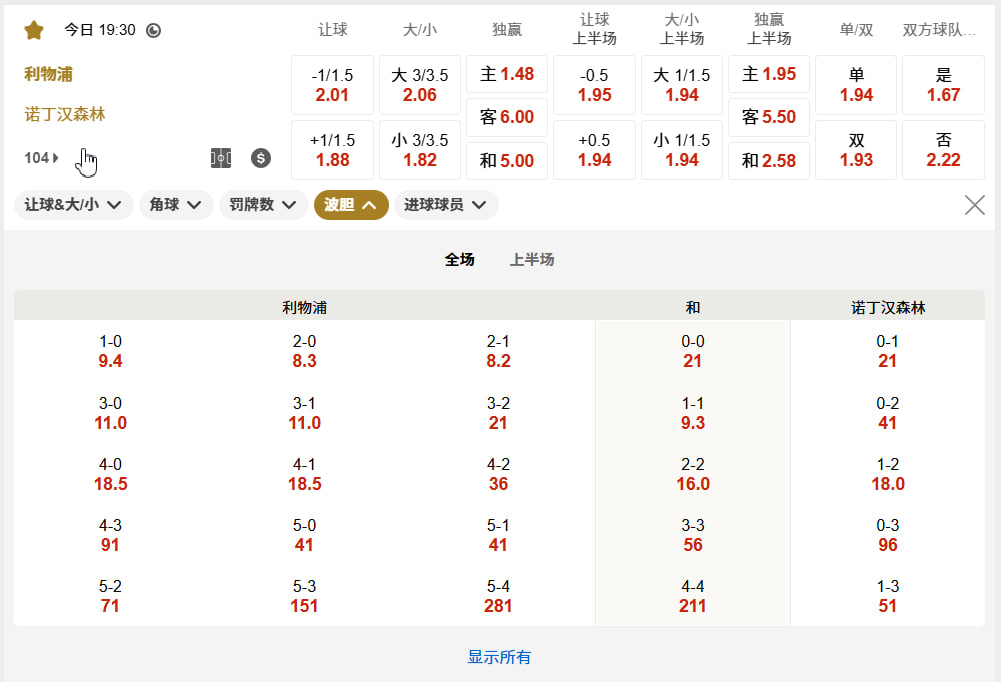1001x682 pixels.
Task: Close the expanded markets panel
Action: [x=975, y=205]
